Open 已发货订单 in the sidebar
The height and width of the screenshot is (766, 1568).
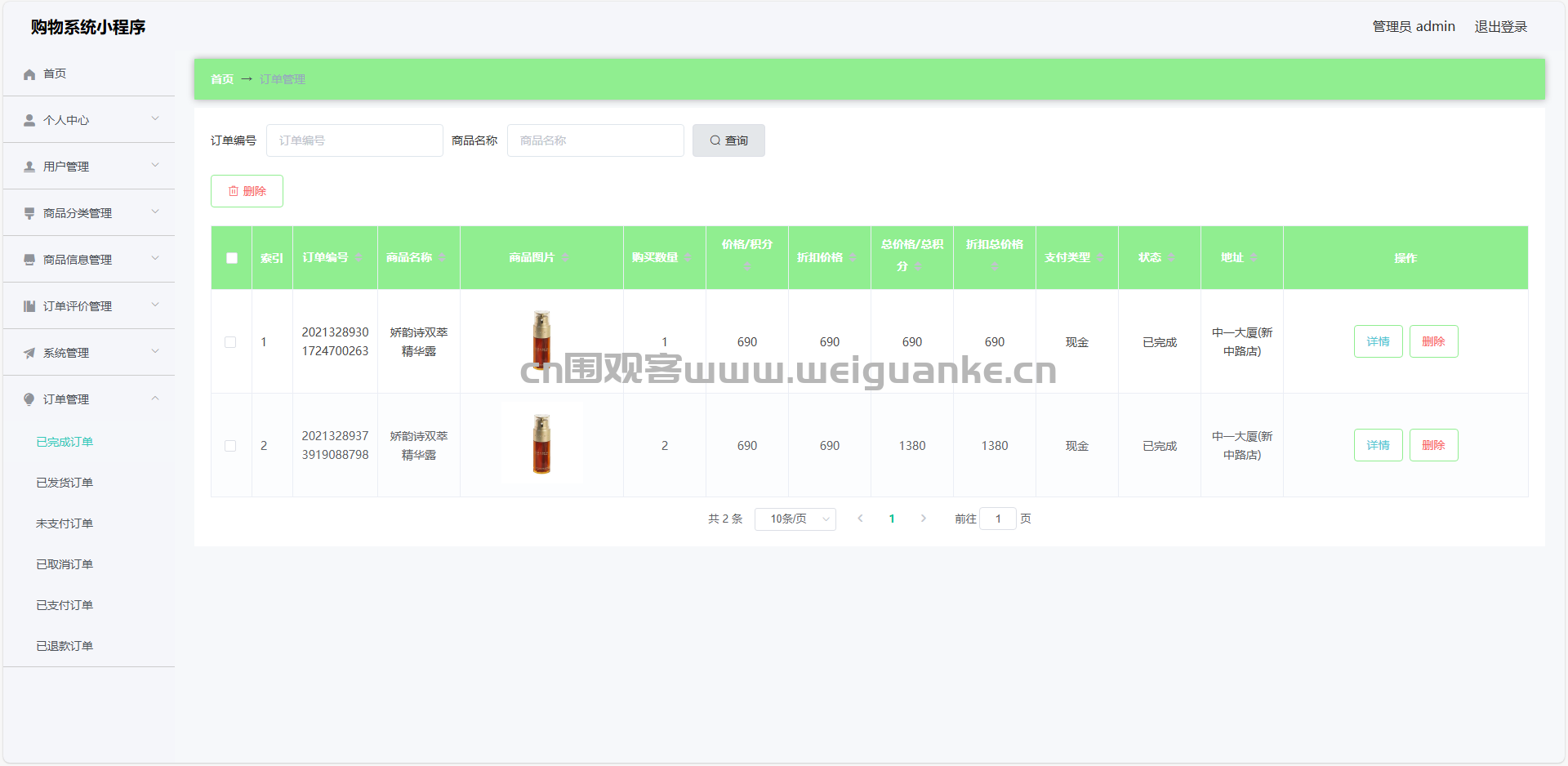65,483
